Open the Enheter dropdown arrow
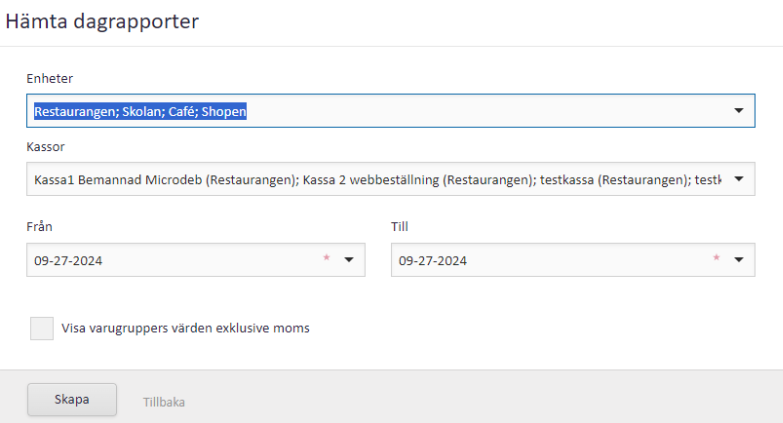This screenshot has width=783, height=423. [738, 111]
